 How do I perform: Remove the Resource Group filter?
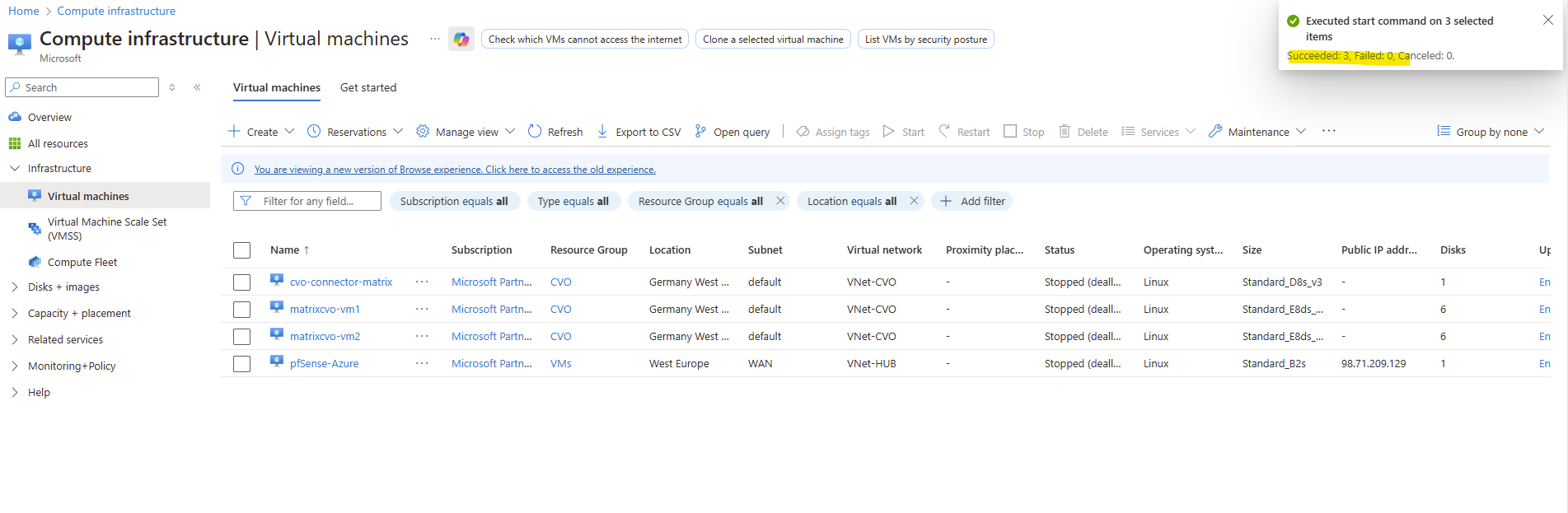[x=779, y=201]
